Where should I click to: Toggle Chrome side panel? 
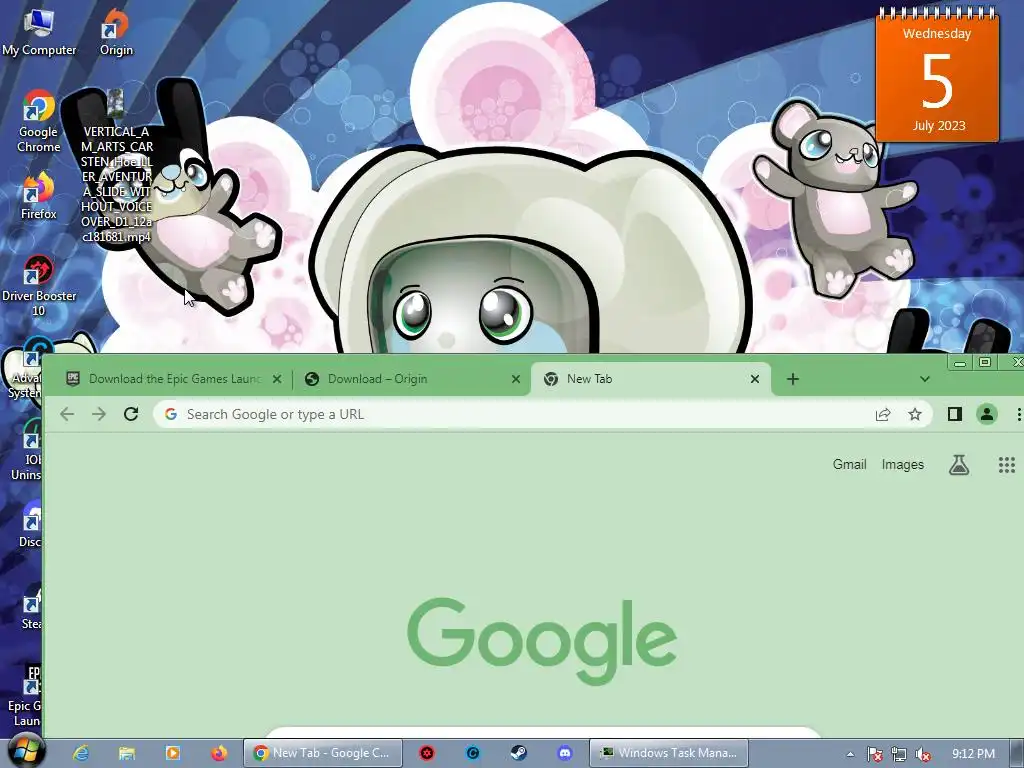coord(955,414)
